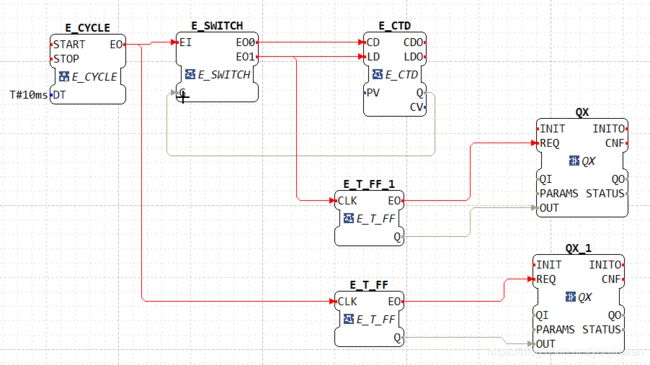Image resolution: width=650 pixels, height=365 pixels.
Task: Click the Q output of E_CTD
Action: (420, 93)
